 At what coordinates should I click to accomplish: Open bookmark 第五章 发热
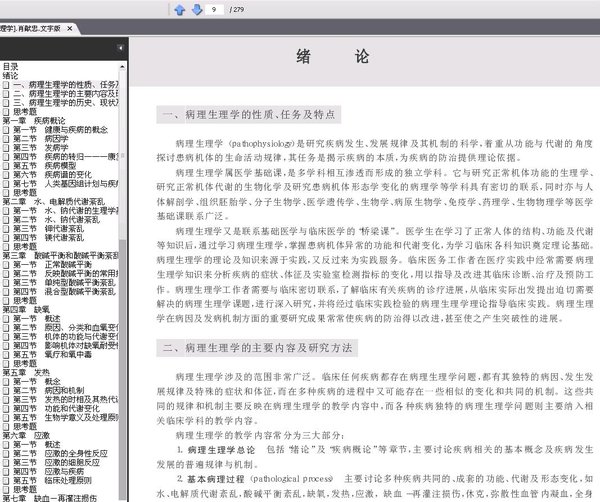click(x=26, y=373)
